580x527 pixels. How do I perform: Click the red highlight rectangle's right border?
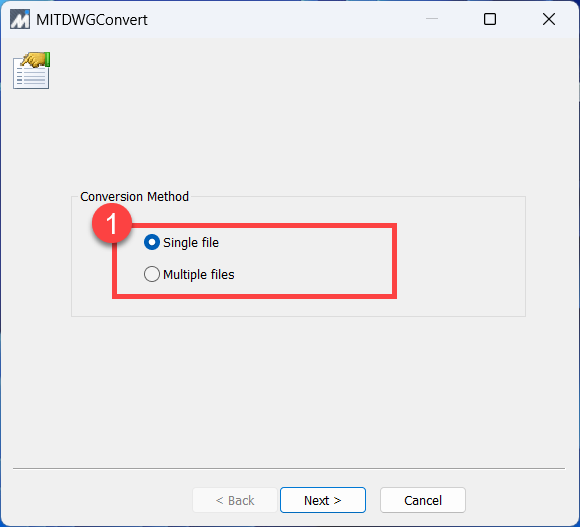(x=394, y=261)
